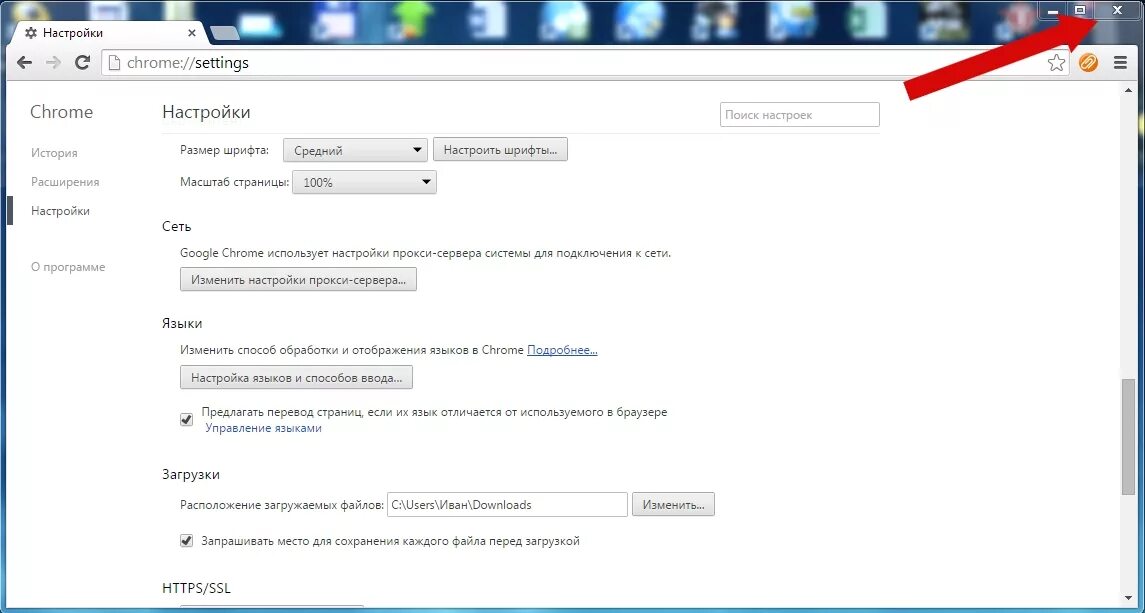The width and height of the screenshot is (1145, 613).
Task: Click Настройка языков и способов ввода button
Action: (296, 378)
